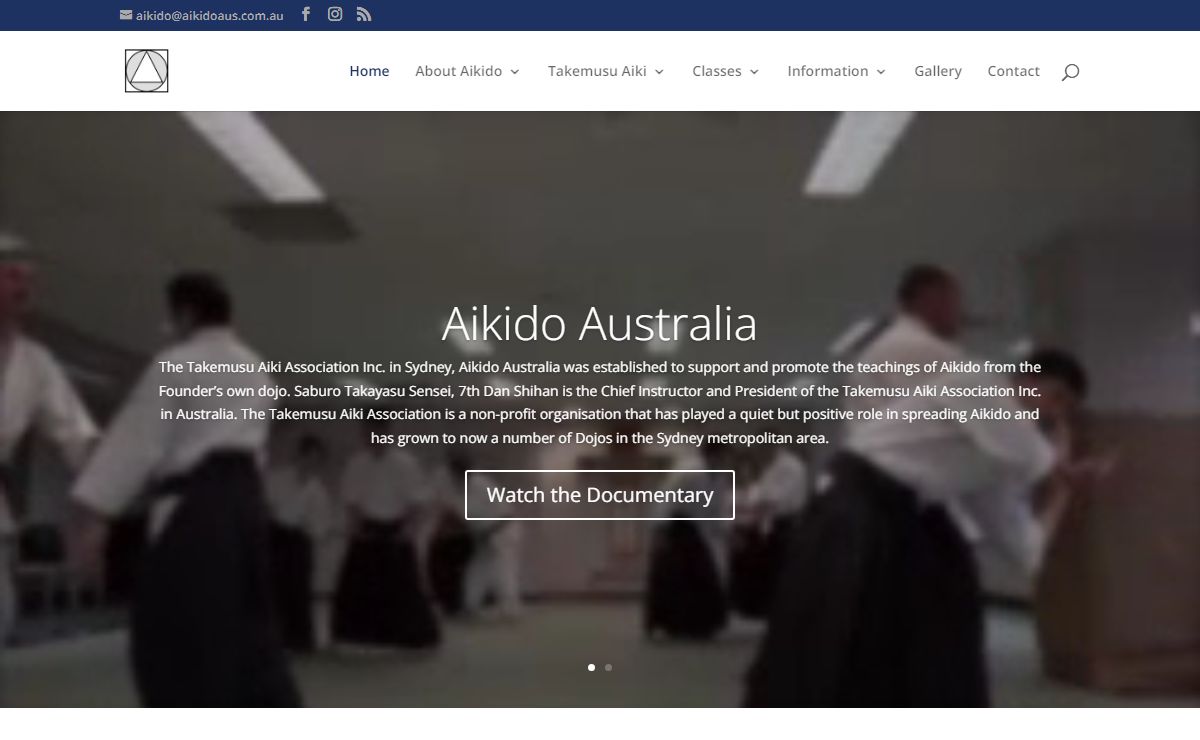Select the first slider dot
This screenshot has height=740, width=1200.
[591, 667]
